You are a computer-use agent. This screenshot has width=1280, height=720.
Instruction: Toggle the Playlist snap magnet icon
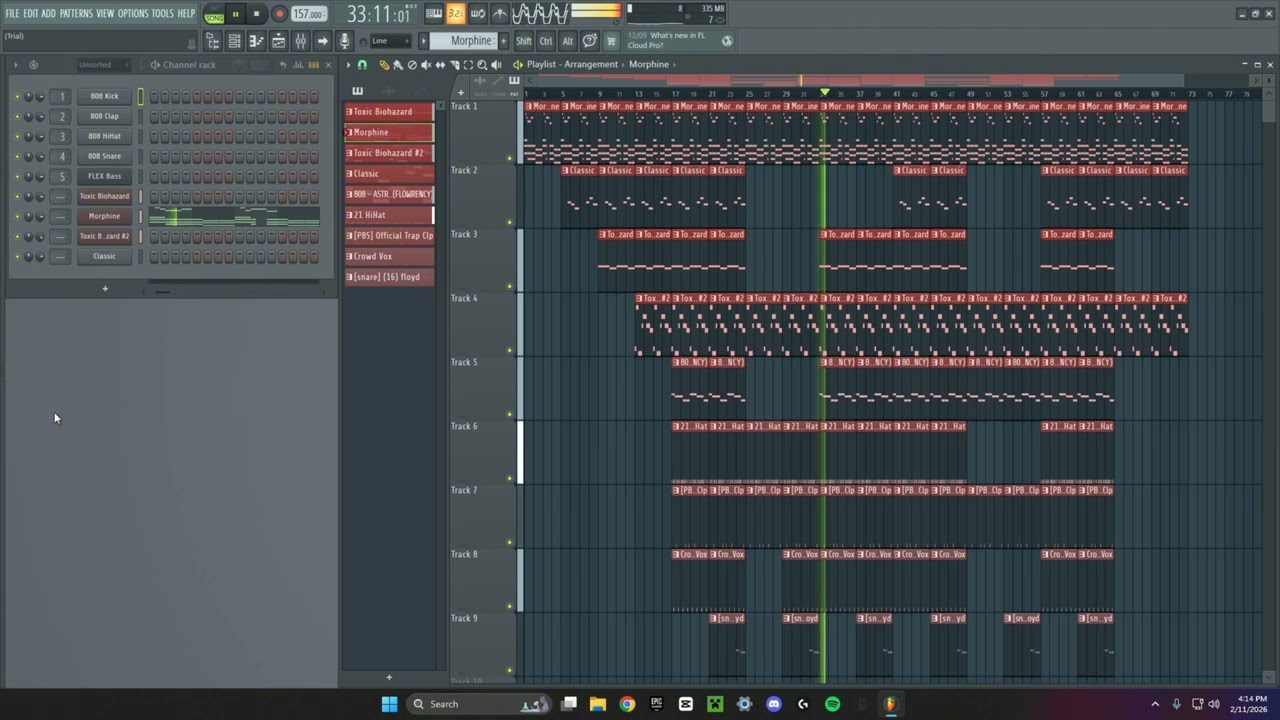click(x=362, y=65)
